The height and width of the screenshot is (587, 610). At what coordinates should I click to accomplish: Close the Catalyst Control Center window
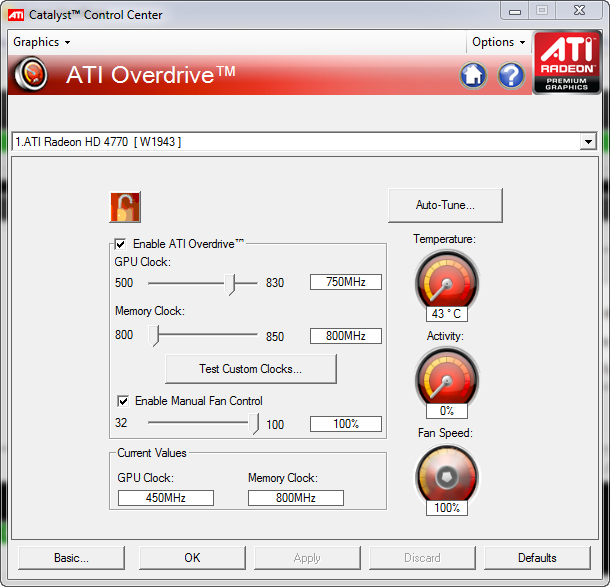579,11
